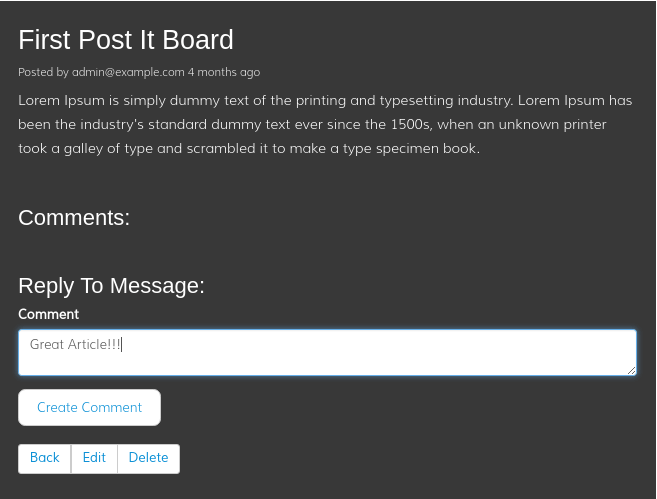This screenshot has height=499, width=657.
Task: Click the word 1500s in post body
Action: 411,124
